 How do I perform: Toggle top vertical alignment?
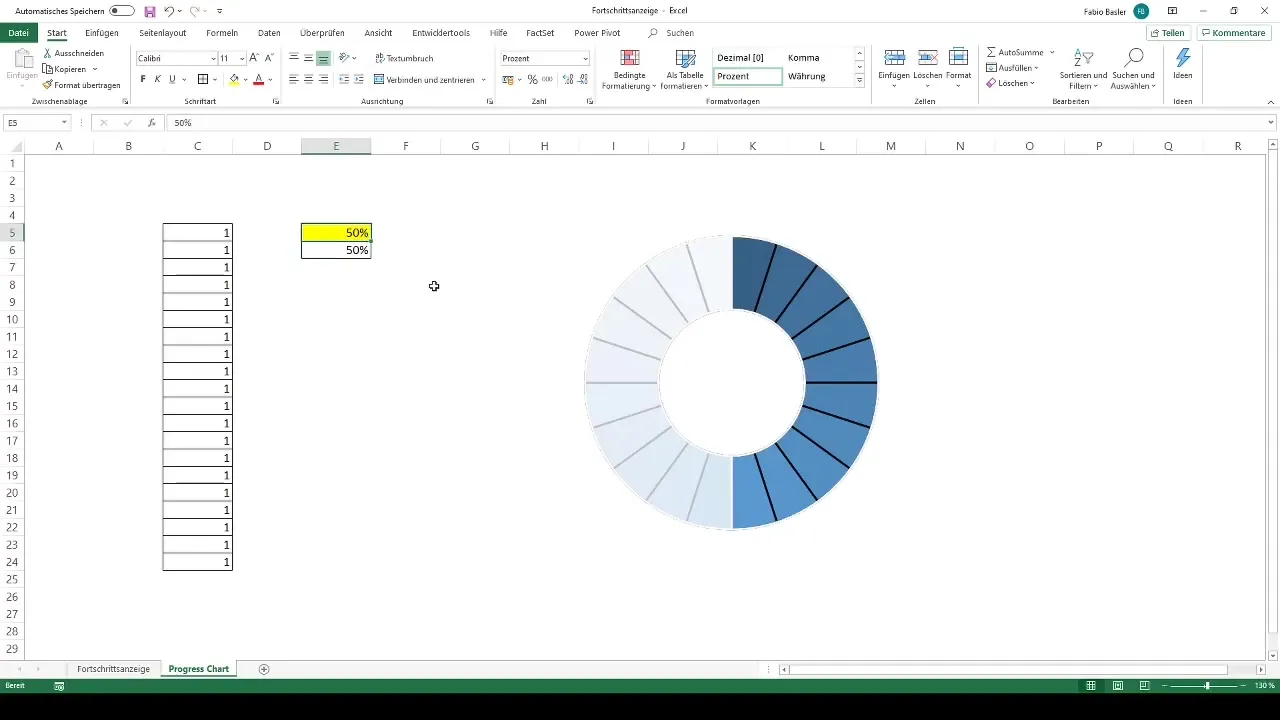pyautogui.click(x=294, y=58)
